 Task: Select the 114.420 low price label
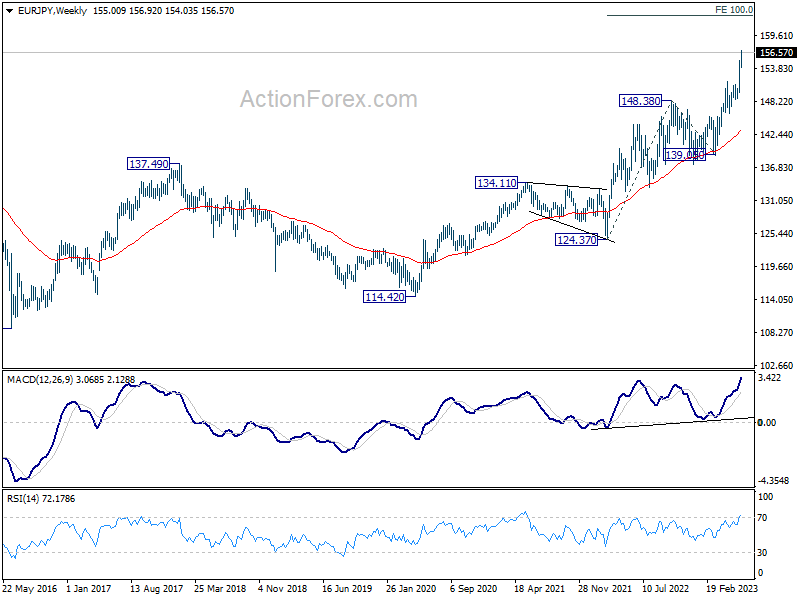point(385,297)
